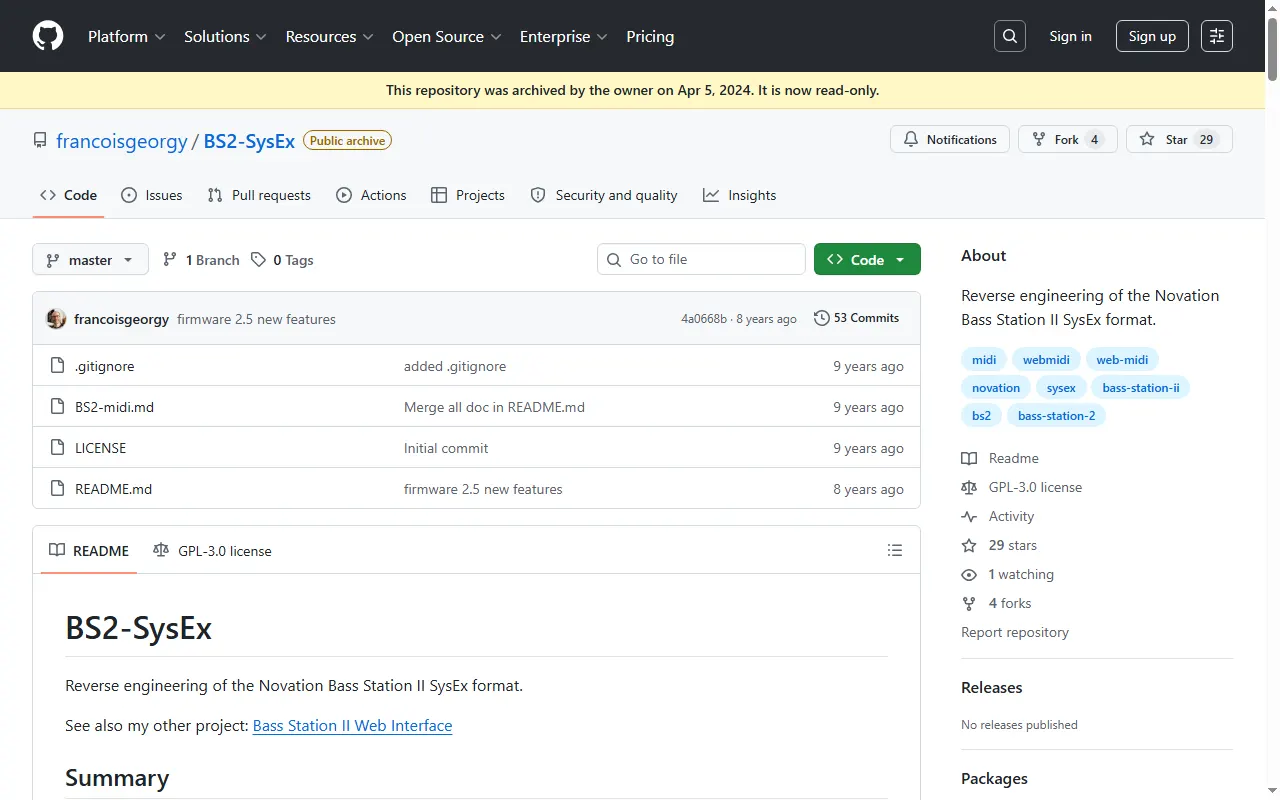Open the GitHub homepage logo
Viewport: 1280px width, 800px height.
(x=48, y=36)
